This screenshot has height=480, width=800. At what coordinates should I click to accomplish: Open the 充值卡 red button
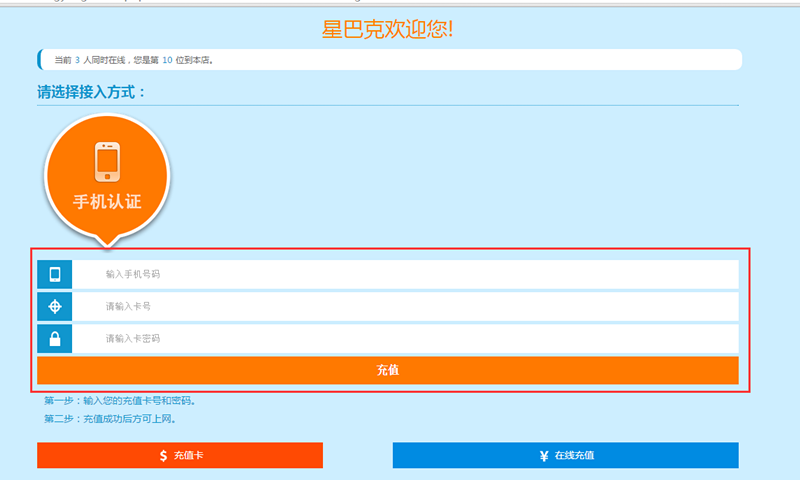tap(180, 455)
